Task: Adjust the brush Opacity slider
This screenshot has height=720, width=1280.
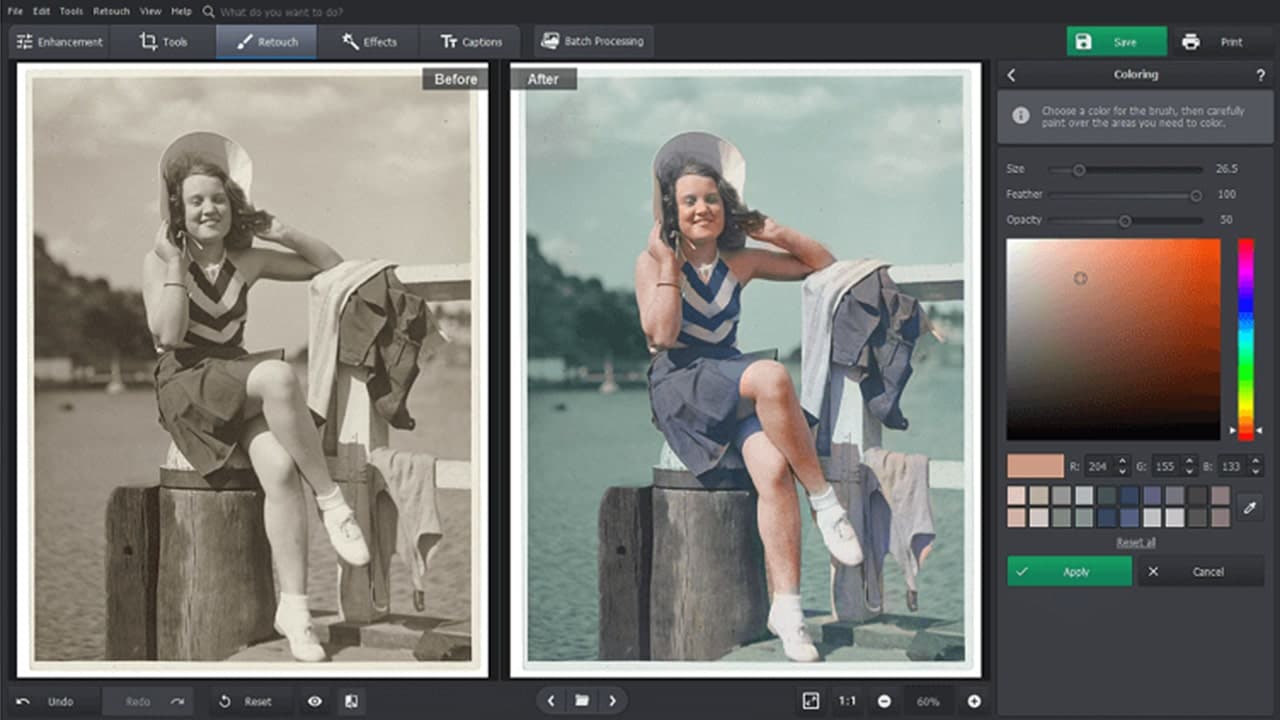Action: click(x=1126, y=220)
